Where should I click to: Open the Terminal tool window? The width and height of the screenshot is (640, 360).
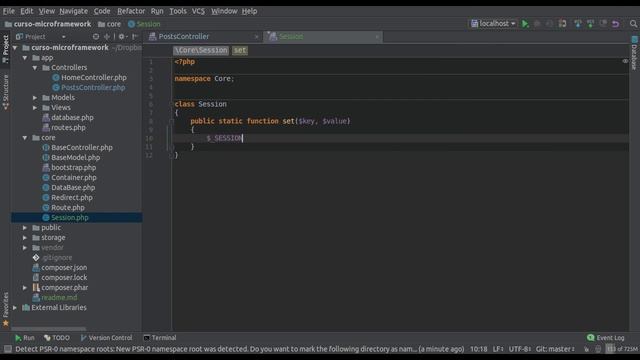point(160,338)
